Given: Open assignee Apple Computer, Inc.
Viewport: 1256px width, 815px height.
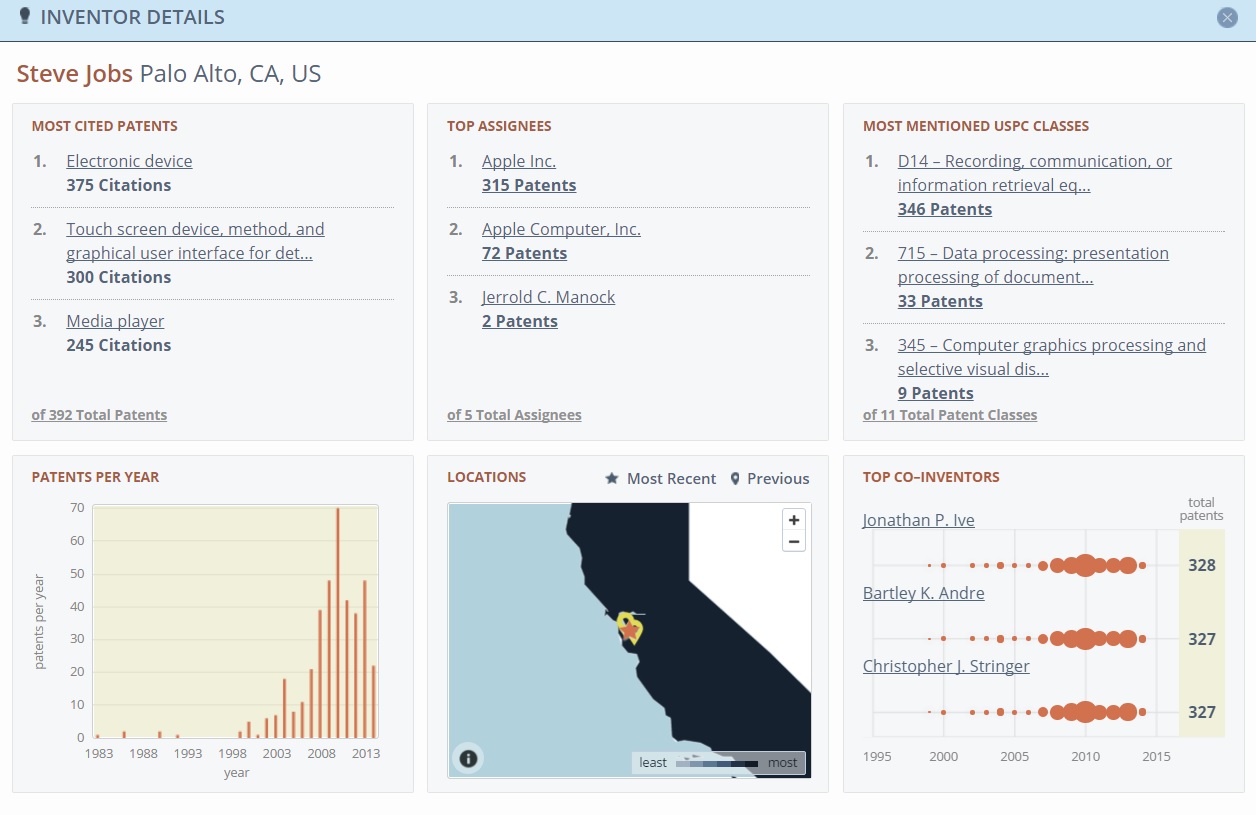Looking at the screenshot, I should pyautogui.click(x=561, y=229).
